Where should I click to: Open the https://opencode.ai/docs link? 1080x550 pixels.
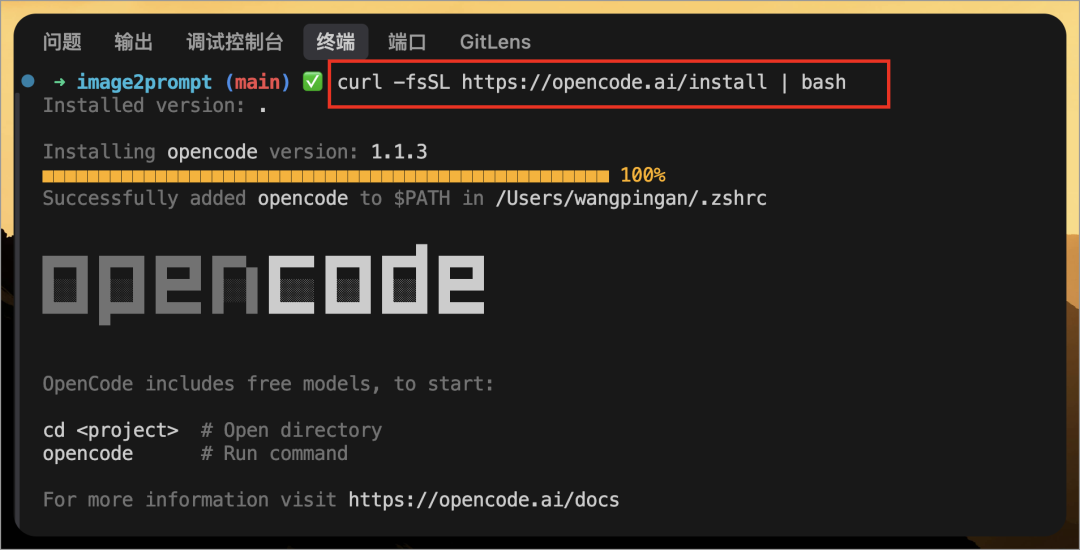[484, 500]
